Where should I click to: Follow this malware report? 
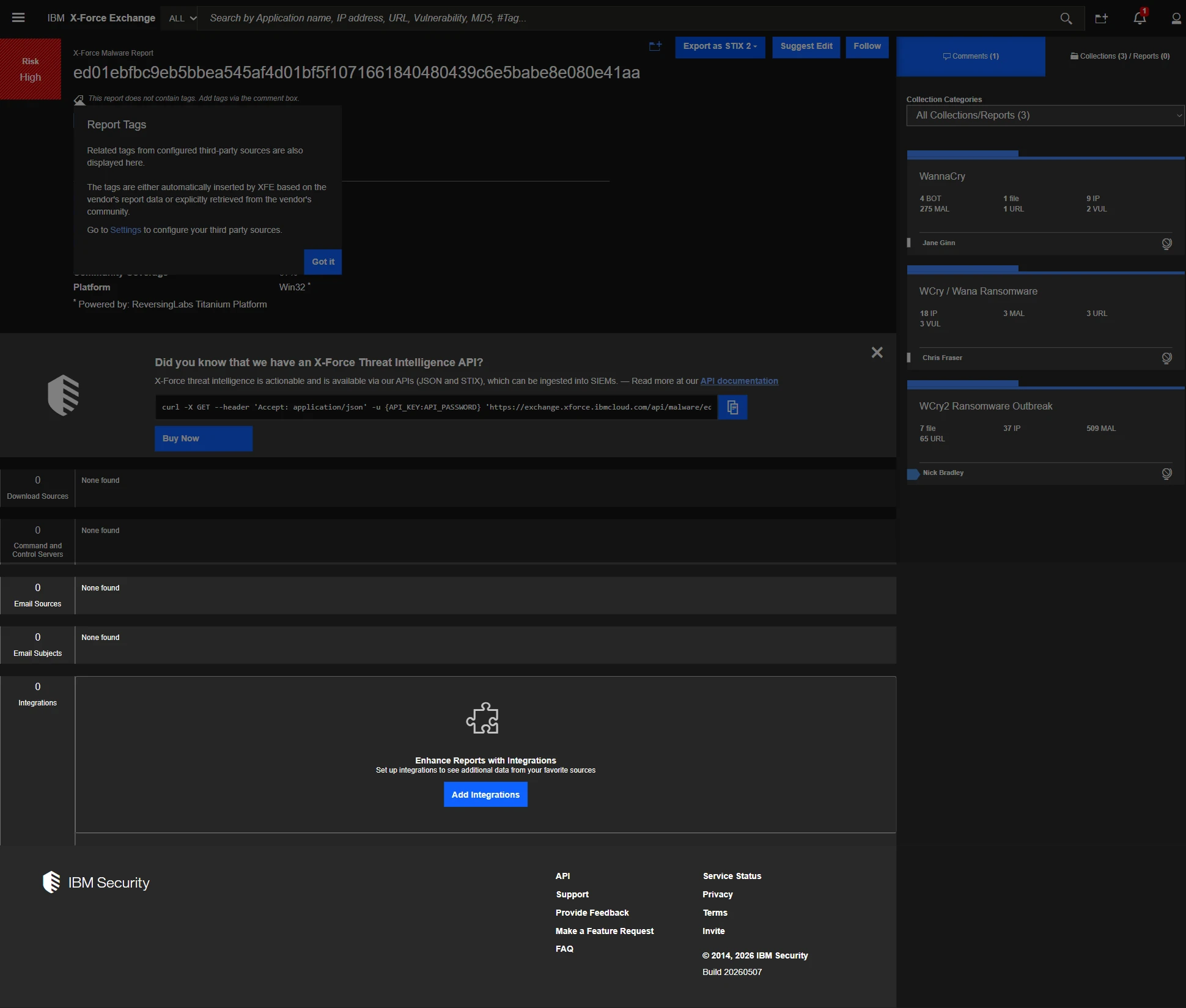(x=867, y=46)
